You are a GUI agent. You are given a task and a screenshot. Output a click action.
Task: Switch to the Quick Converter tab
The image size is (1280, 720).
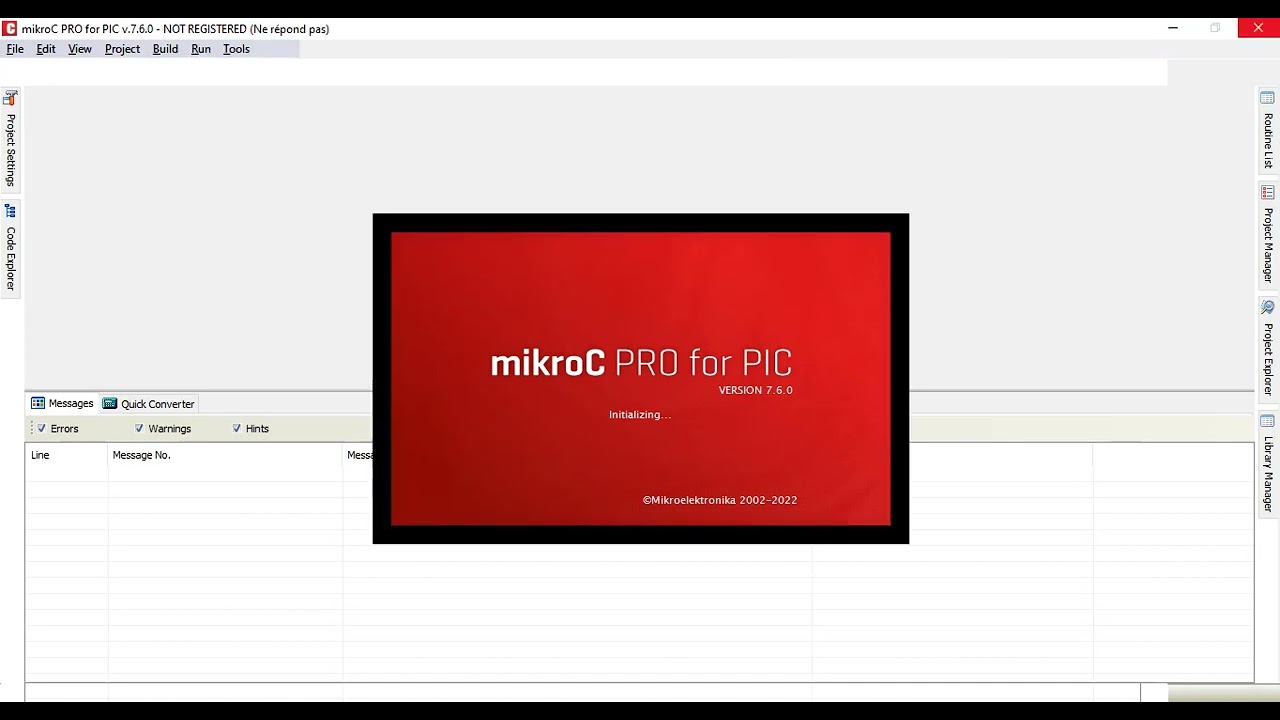coord(149,404)
